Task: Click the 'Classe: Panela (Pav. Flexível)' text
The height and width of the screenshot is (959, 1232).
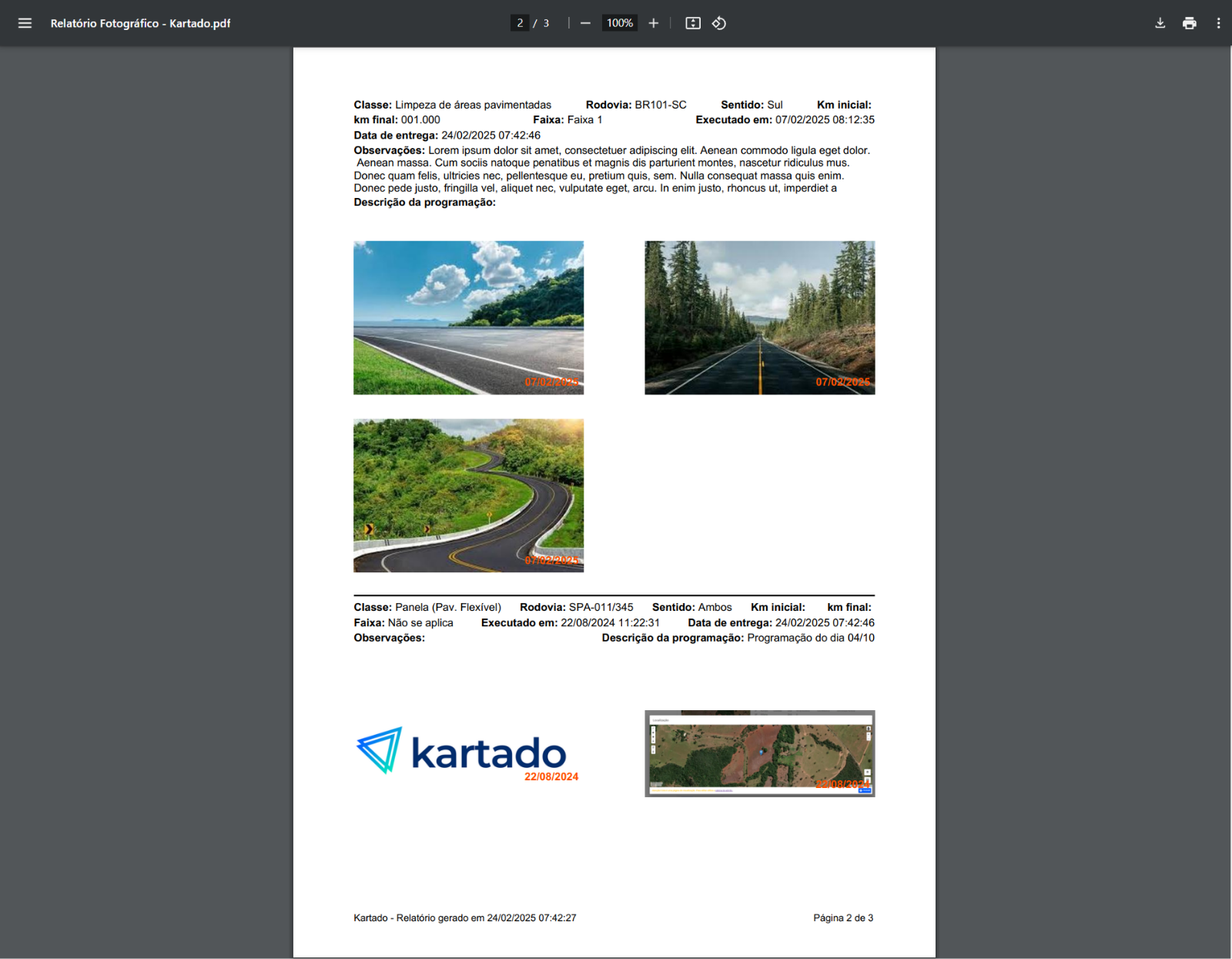Action: (x=427, y=607)
